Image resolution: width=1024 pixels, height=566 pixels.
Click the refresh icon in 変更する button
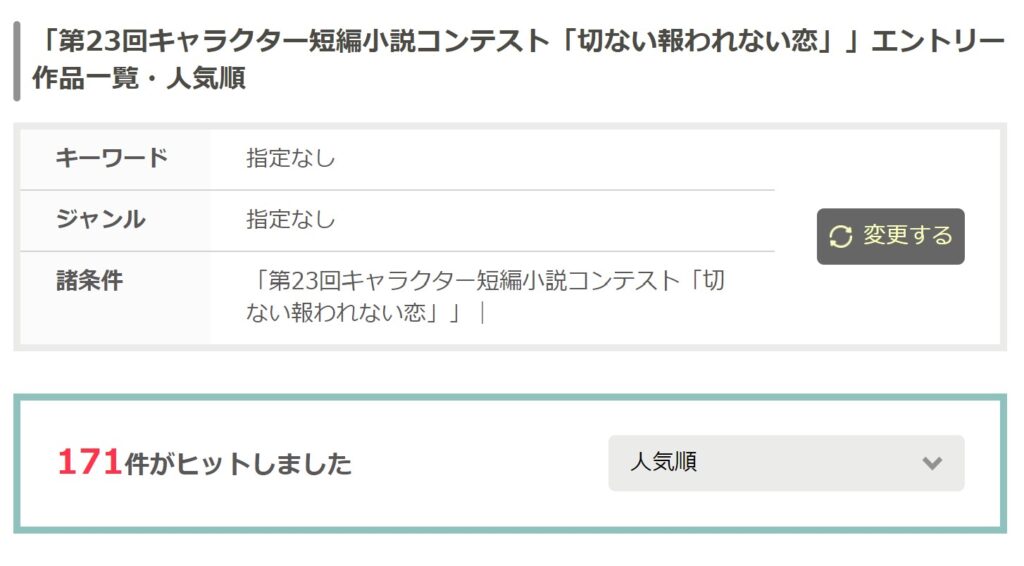[840, 236]
